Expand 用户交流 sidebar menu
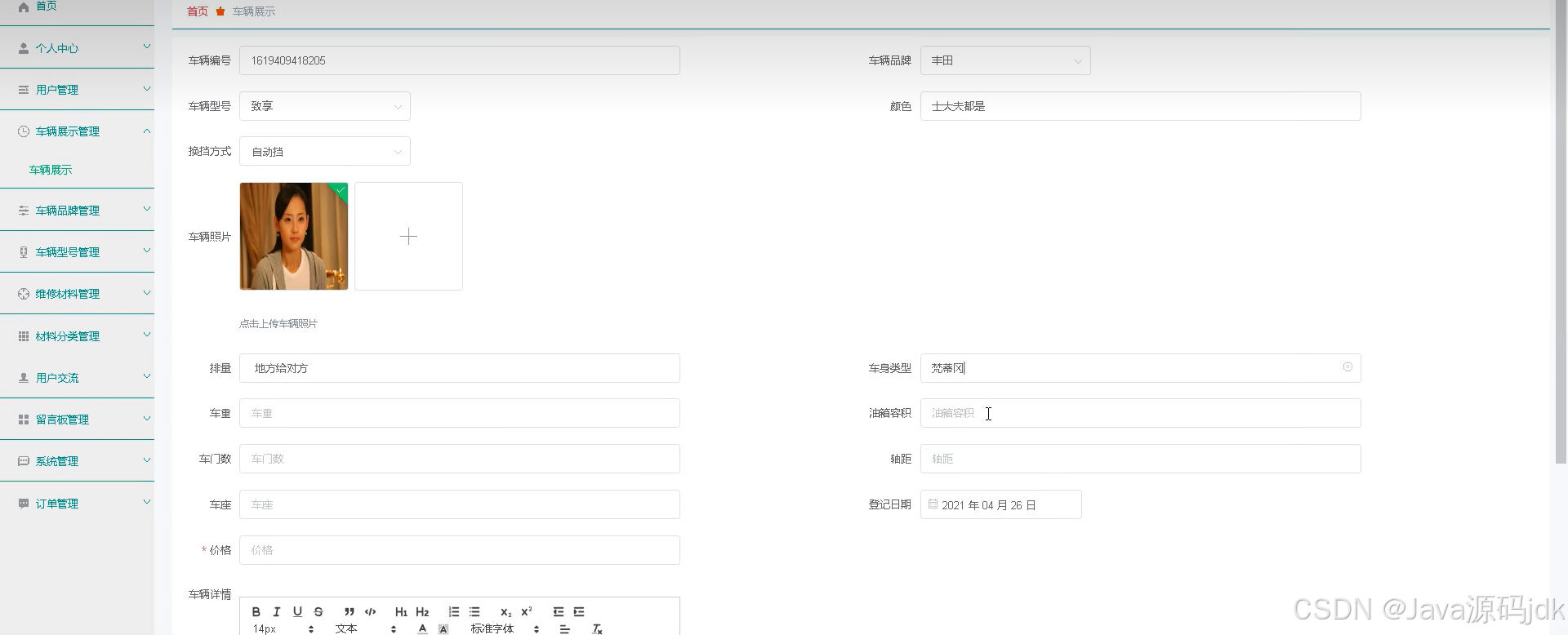The width and height of the screenshot is (1568, 635). click(x=77, y=378)
